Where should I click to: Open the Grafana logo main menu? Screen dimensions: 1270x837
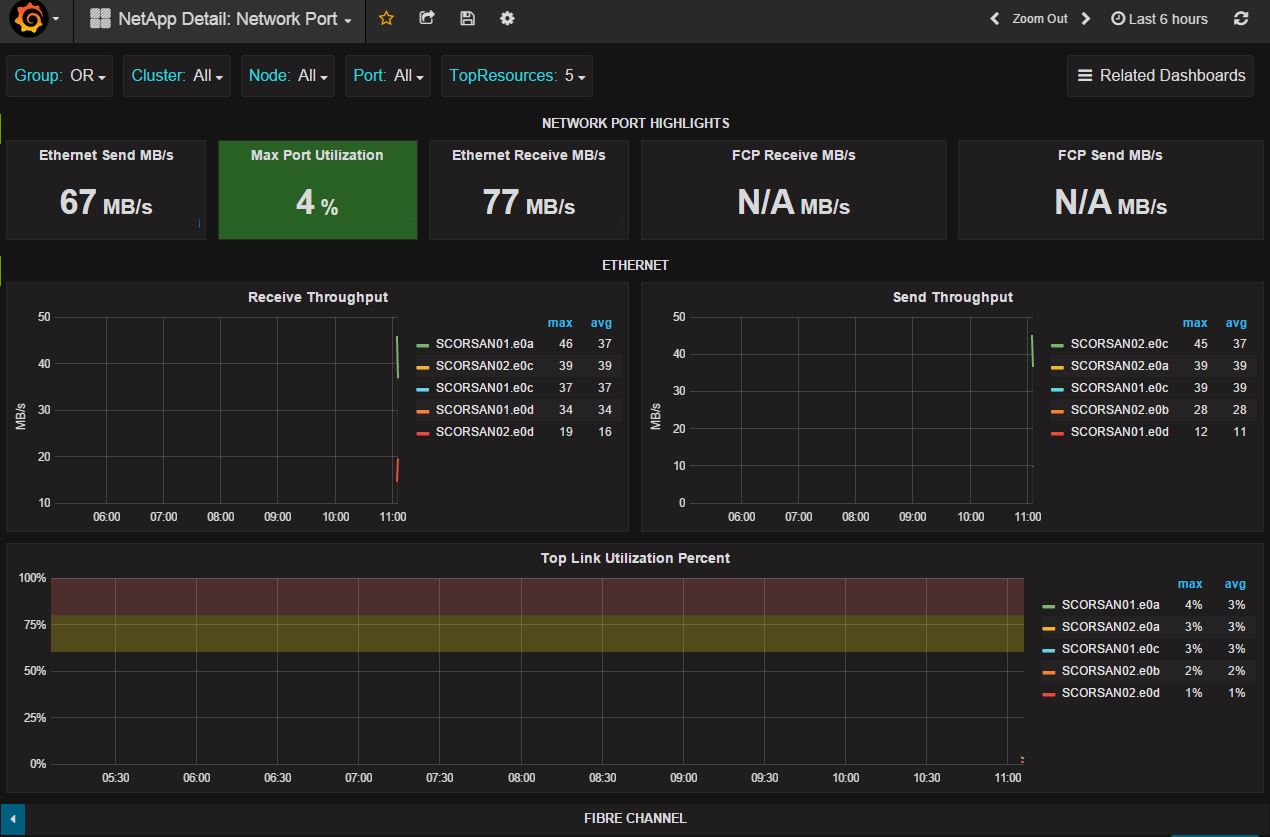pos(30,19)
